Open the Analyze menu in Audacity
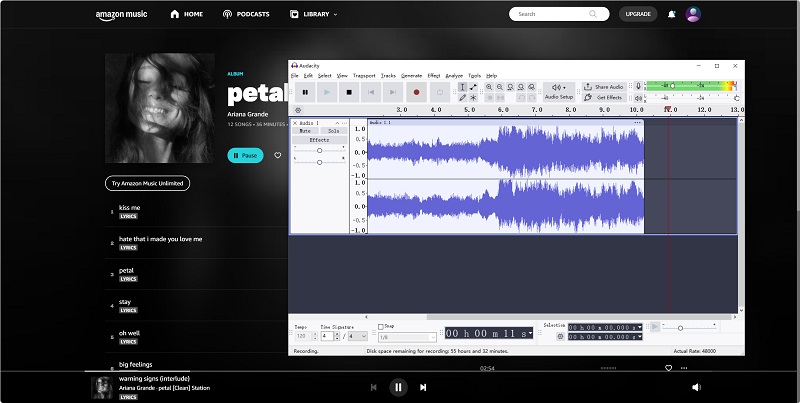Viewport: 800px width, 403px height. pyautogui.click(x=454, y=75)
